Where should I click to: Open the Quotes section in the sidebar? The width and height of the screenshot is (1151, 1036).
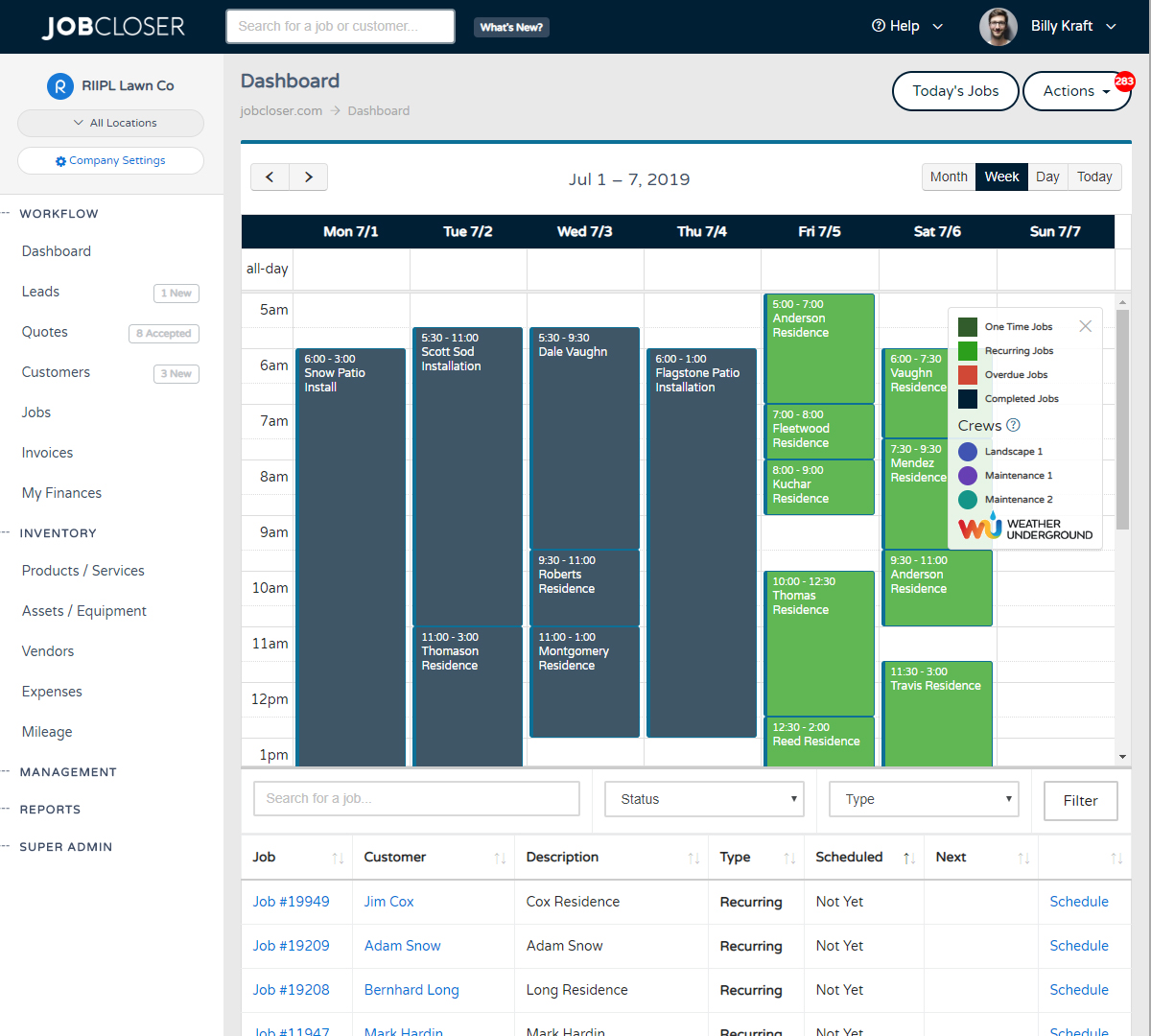click(44, 332)
